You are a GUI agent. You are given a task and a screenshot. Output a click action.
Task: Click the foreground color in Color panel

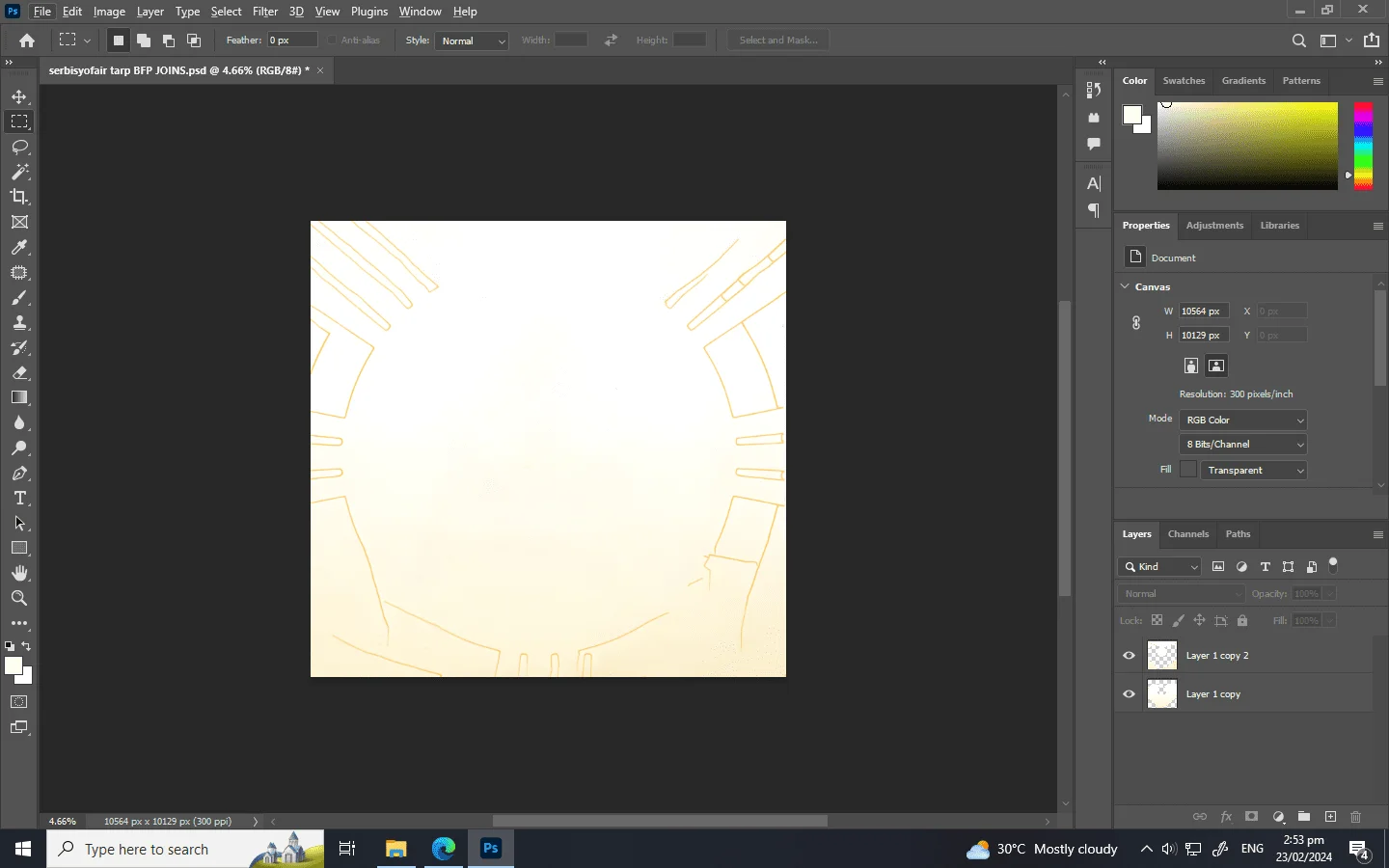click(1132, 115)
